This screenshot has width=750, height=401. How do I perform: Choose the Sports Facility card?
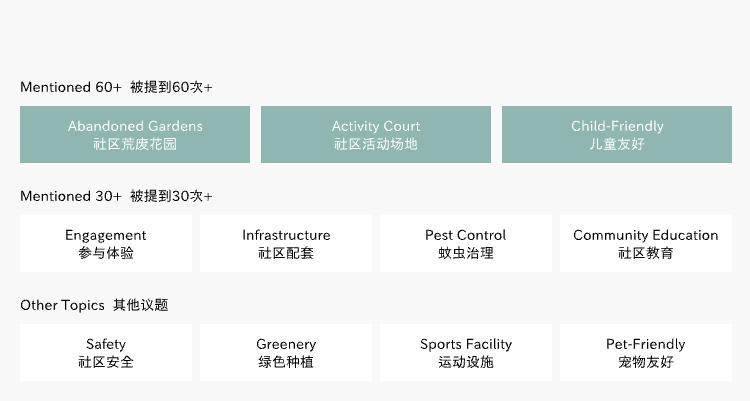(x=466, y=352)
